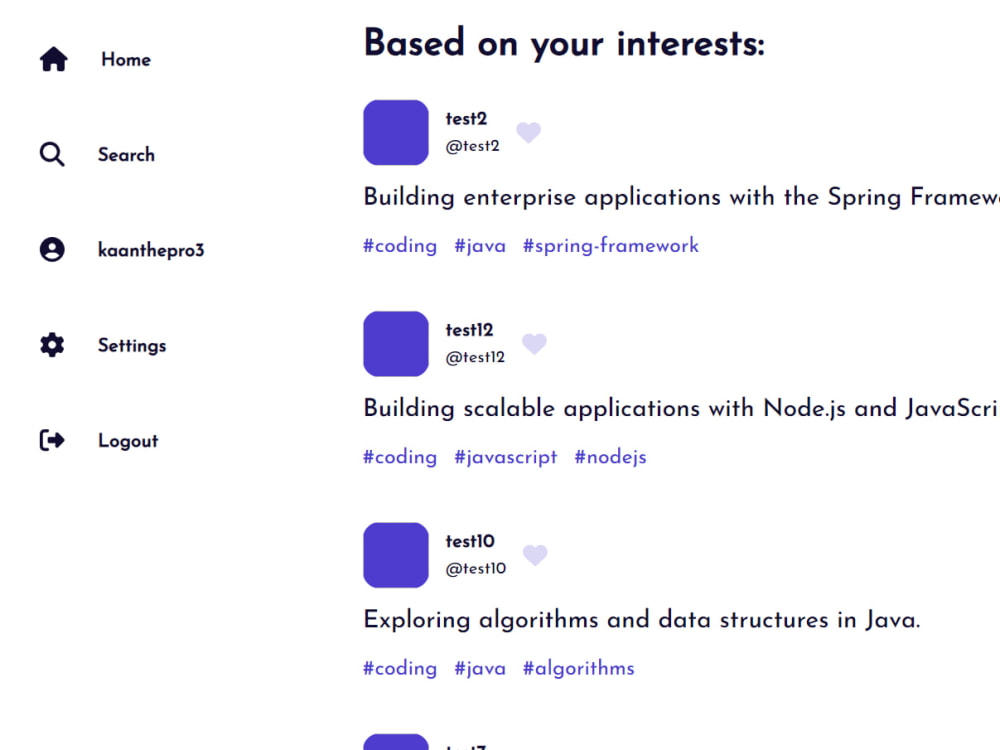Select the Home menu item
This screenshot has width=1000, height=750.
[x=125, y=60]
